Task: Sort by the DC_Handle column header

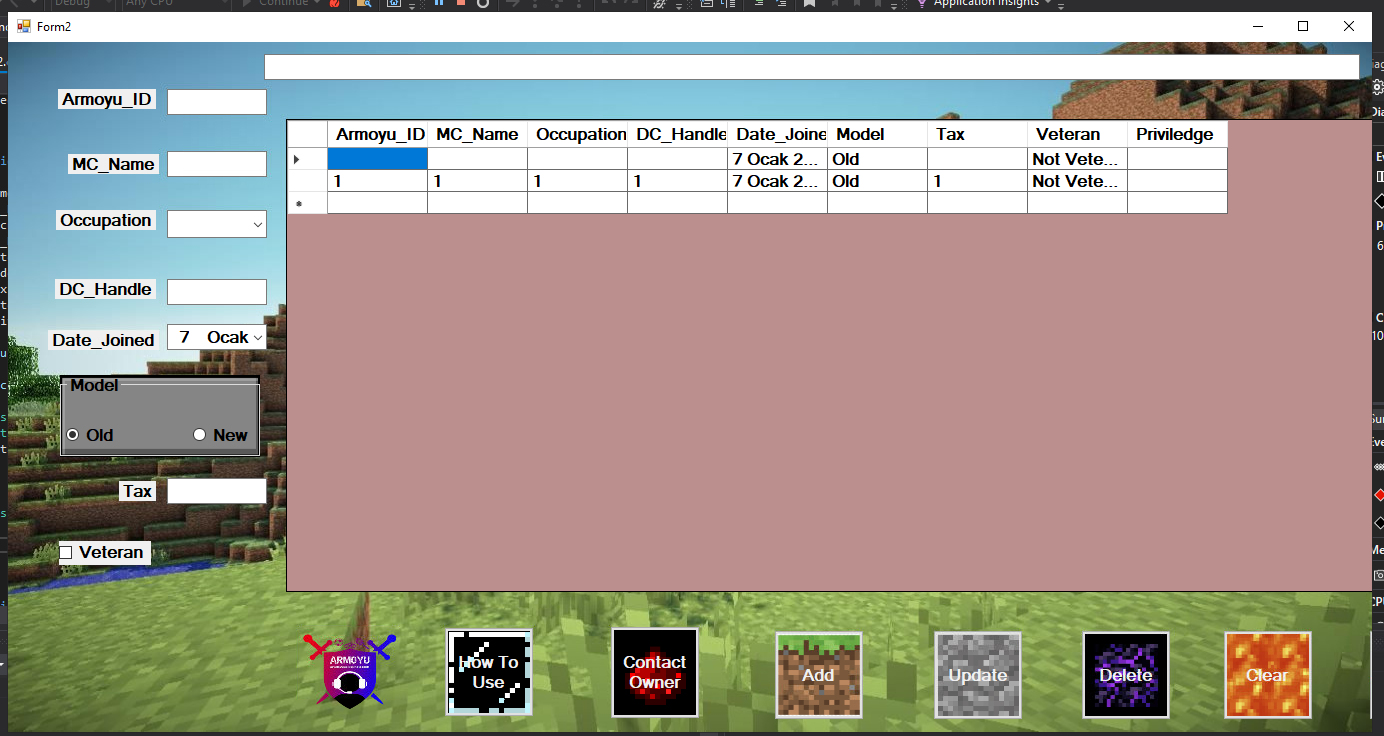Action: click(678, 135)
